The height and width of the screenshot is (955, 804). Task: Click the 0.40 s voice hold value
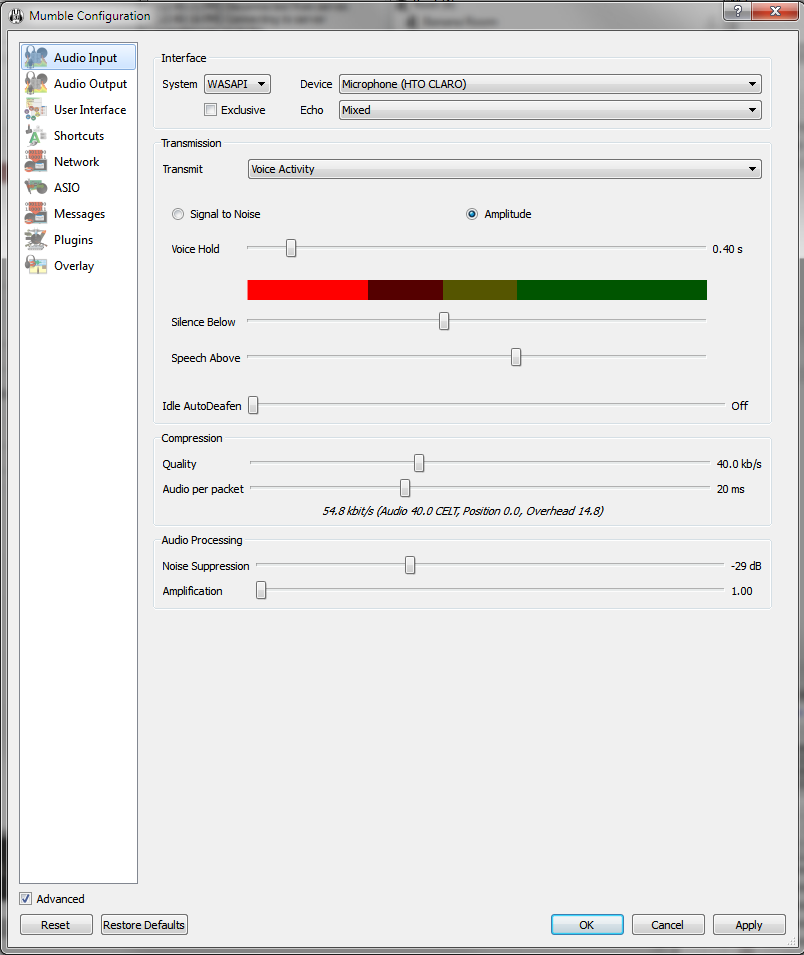tap(728, 249)
